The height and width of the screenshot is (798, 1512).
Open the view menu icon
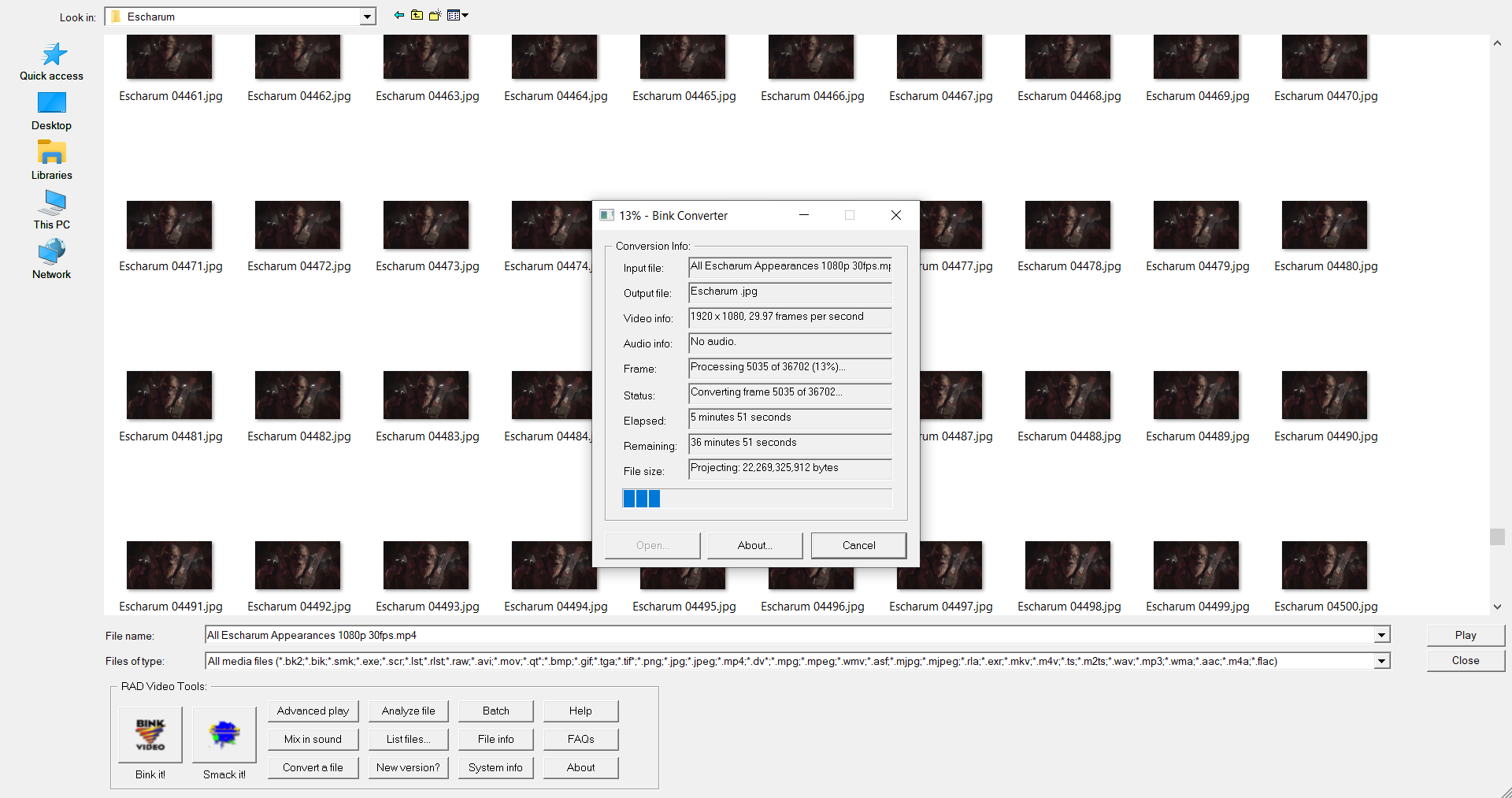coord(458,15)
